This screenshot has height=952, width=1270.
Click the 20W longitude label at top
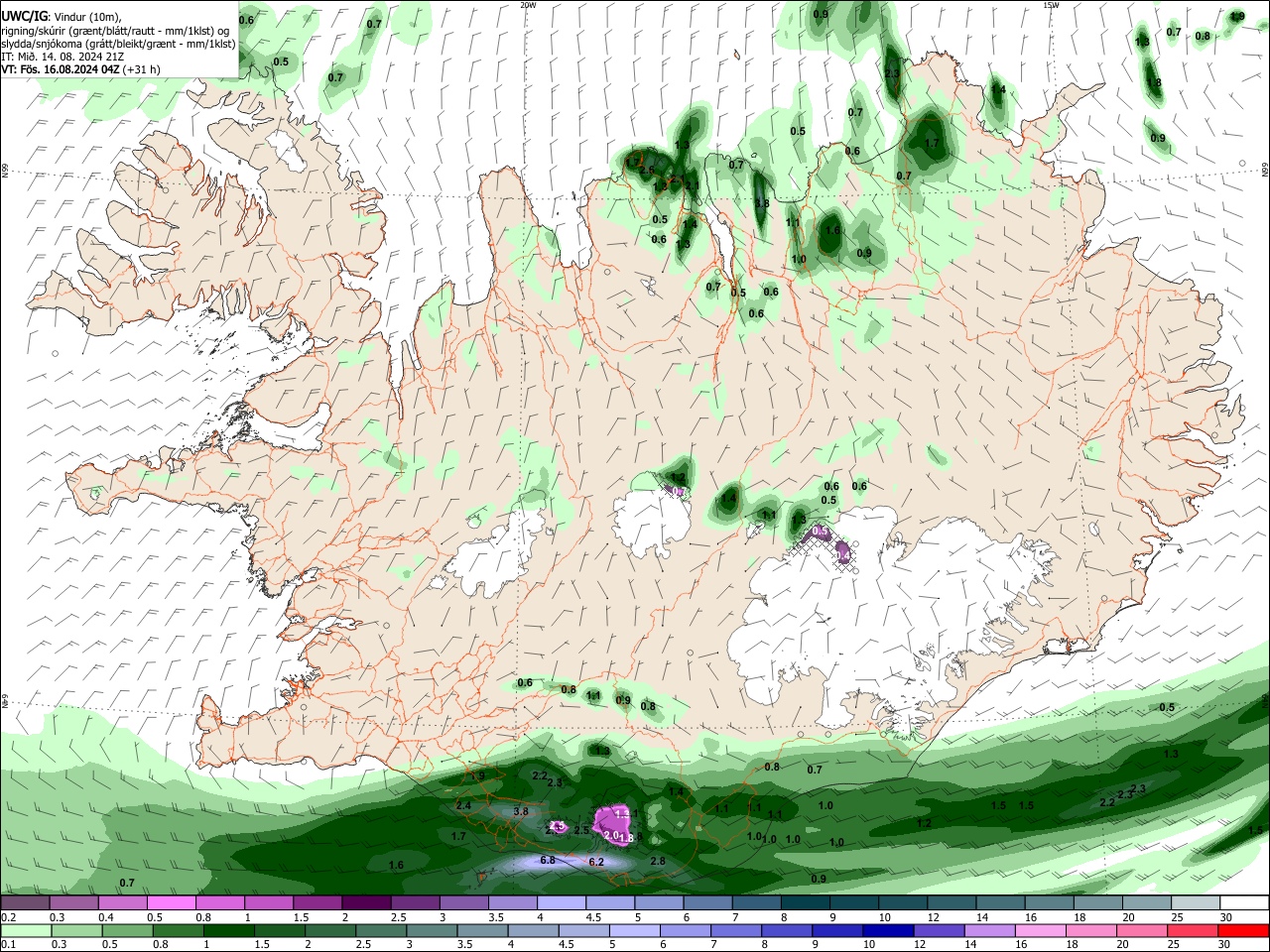(528, 5)
